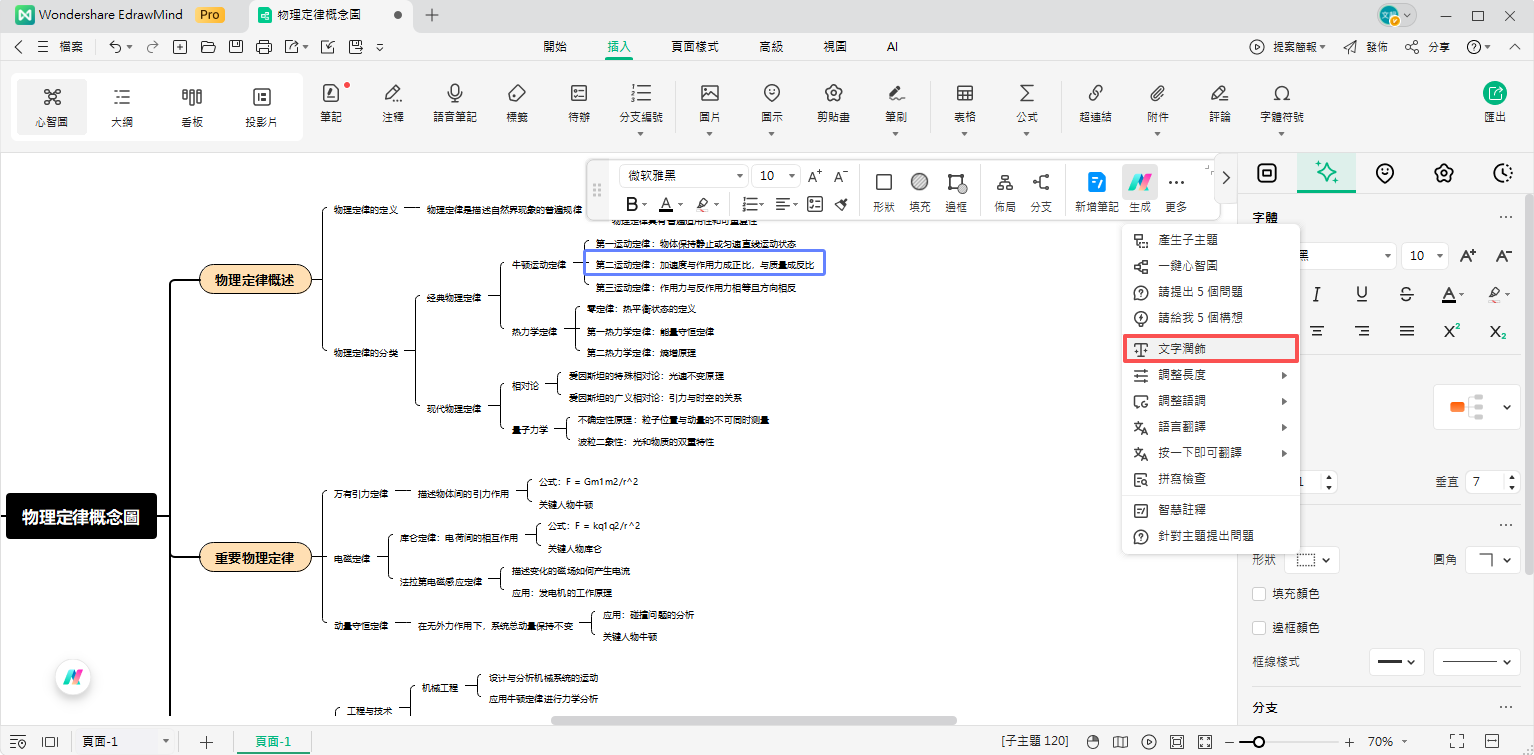Open the 語音筆記 voice note tool
The width and height of the screenshot is (1534, 755).
tap(455, 101)
